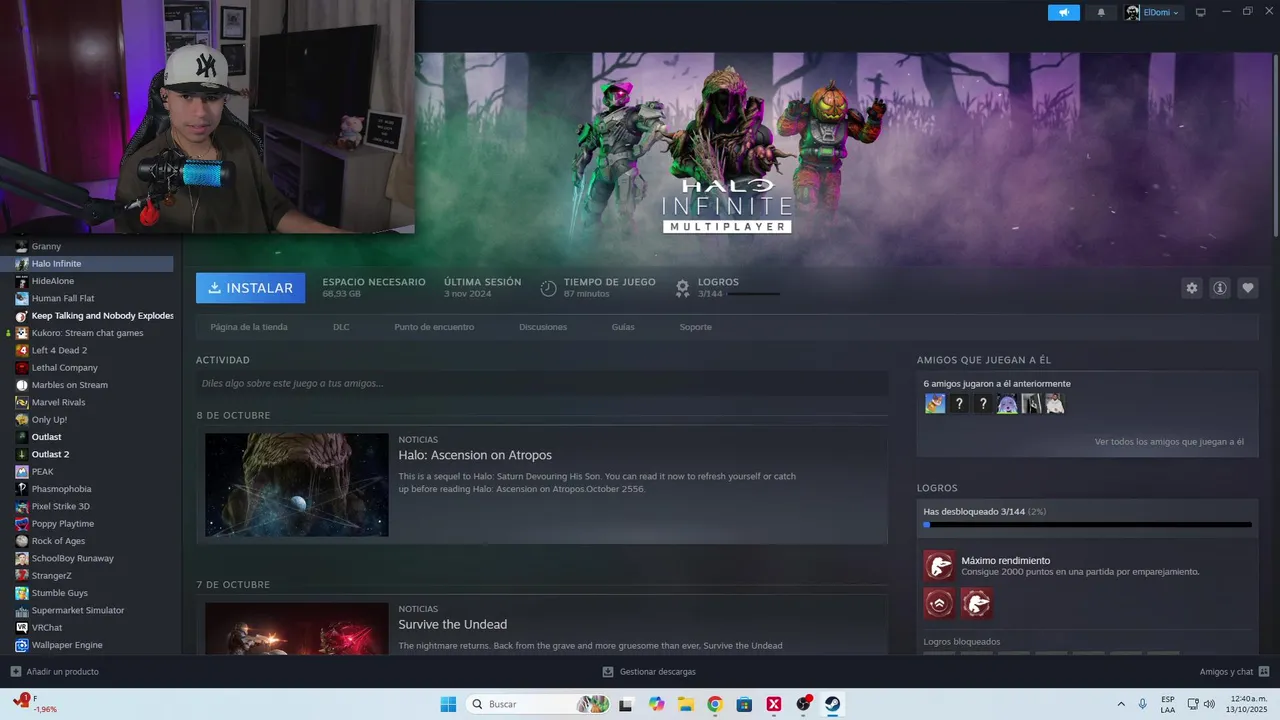Show hidden tray icons chevron
This screenshot has width=1280, height=720.
[1120, 704]
